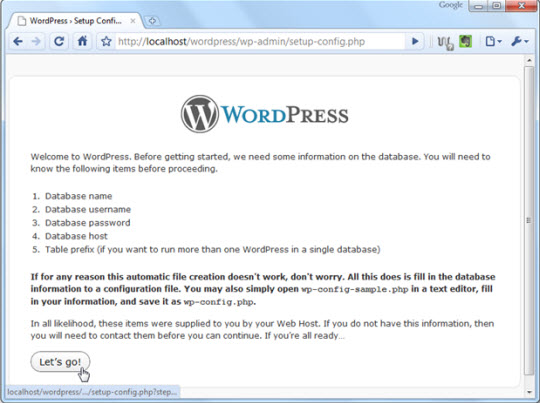Open the script extension icon in the toolbar
The image size is (540, 403).
coord(445,42)
